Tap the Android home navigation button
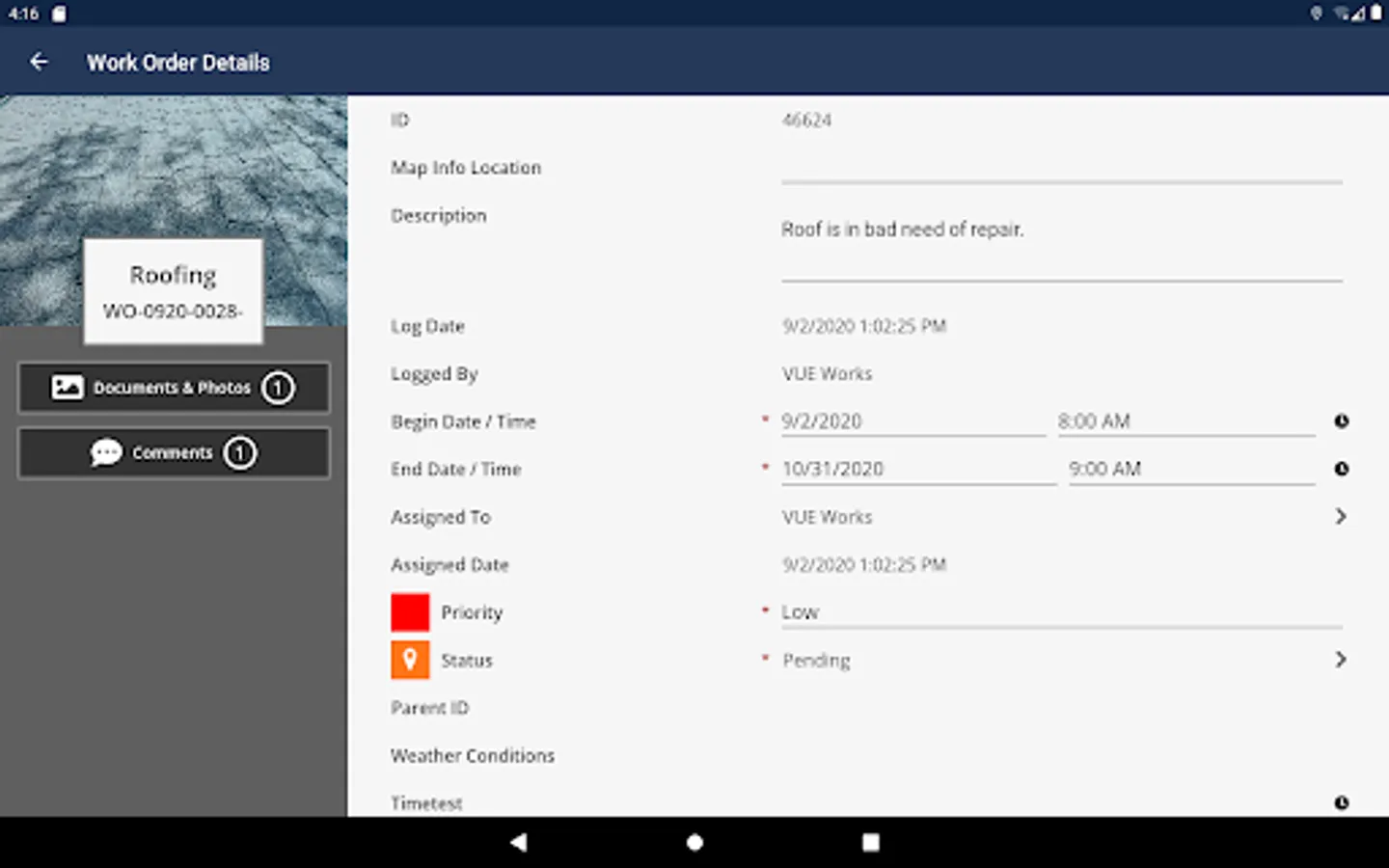Screen dimensions: 1389x868 point(694,842)
